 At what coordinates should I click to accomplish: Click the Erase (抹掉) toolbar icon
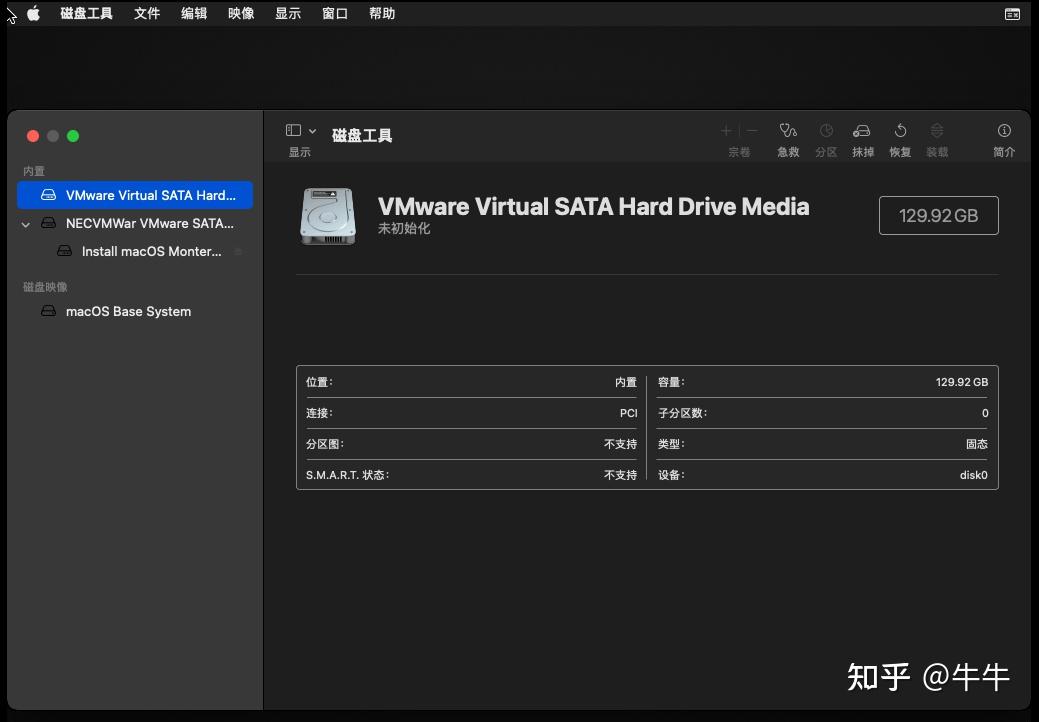862,137
